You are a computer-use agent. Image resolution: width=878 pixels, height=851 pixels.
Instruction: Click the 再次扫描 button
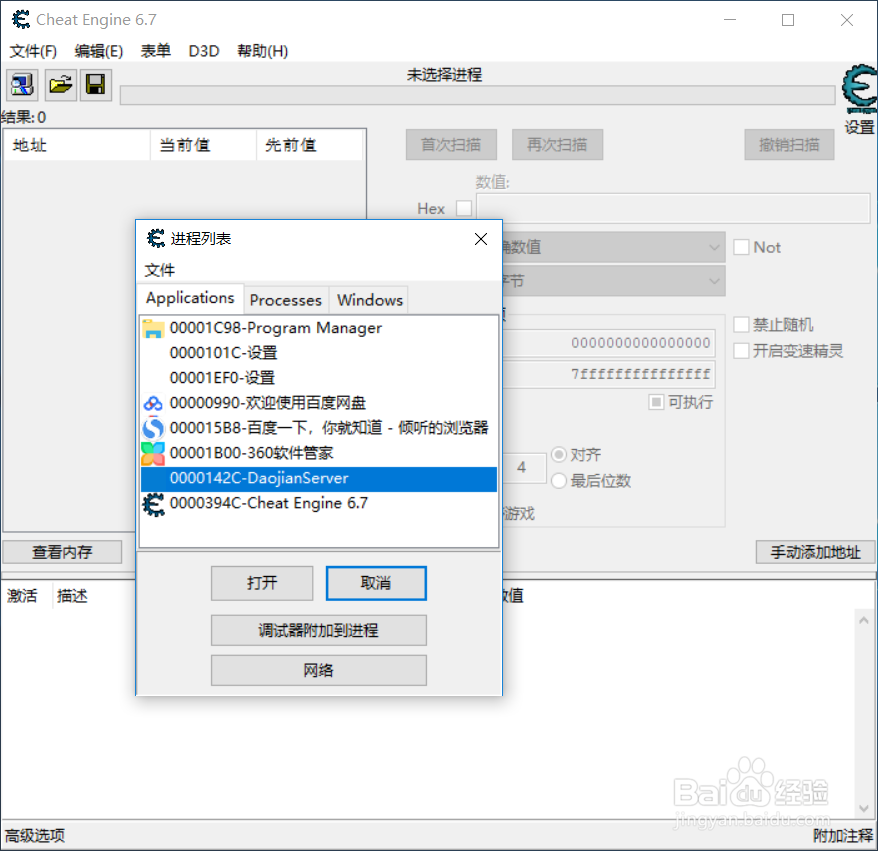[557, 145]
